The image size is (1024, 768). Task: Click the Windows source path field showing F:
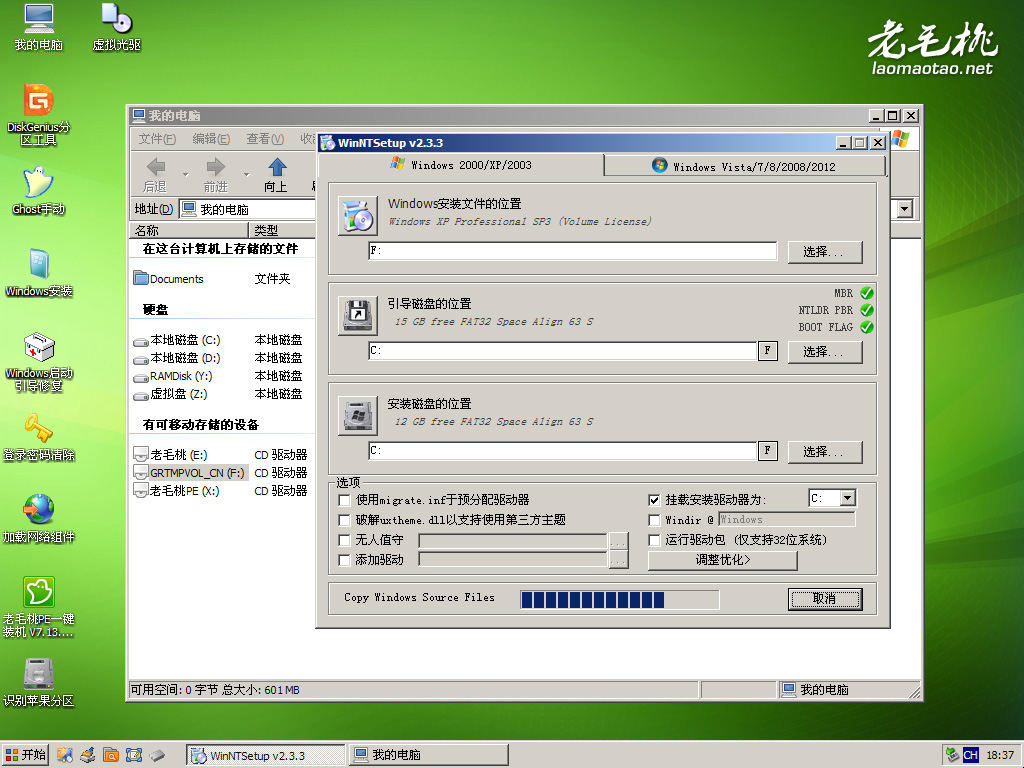pos(573,251)
